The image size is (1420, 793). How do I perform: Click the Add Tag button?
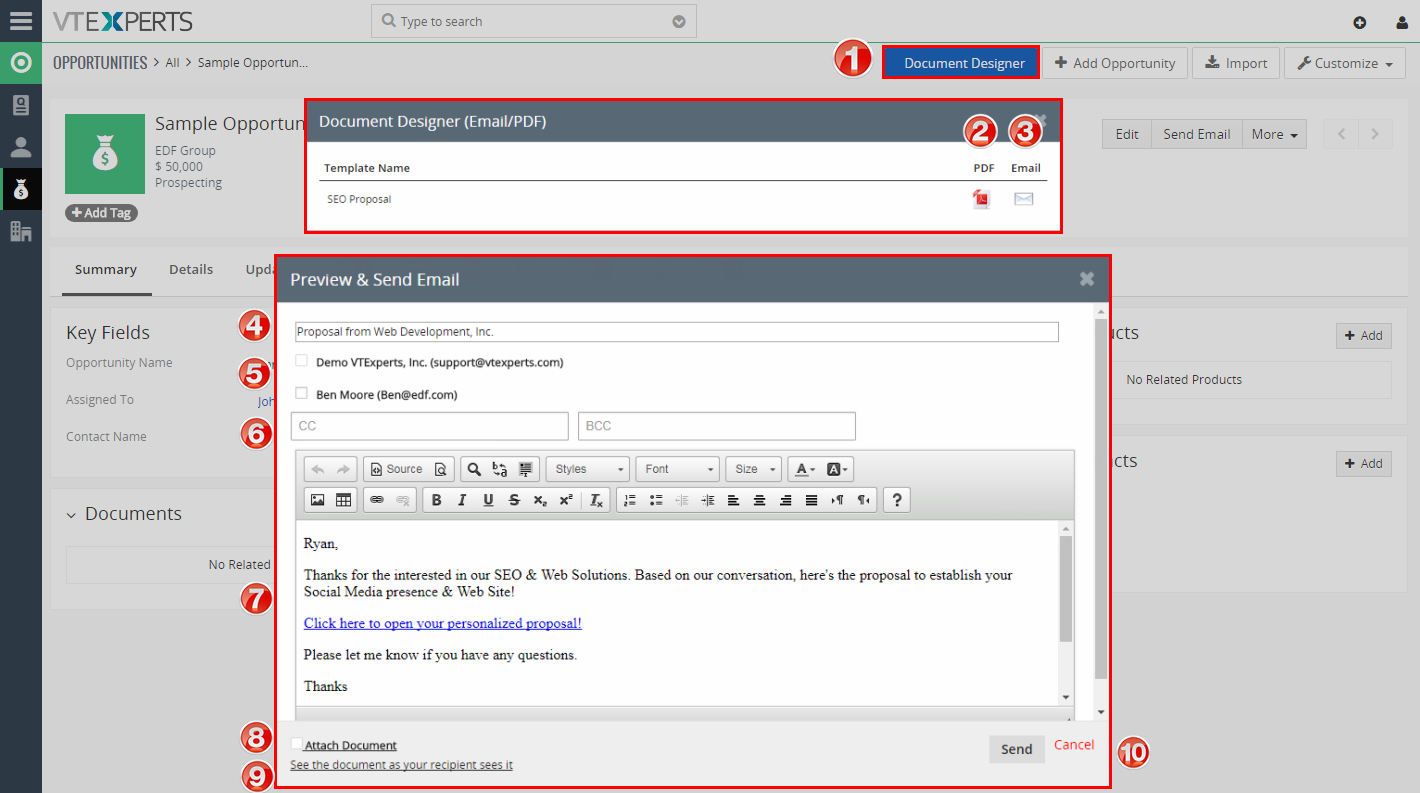point(102,212)
